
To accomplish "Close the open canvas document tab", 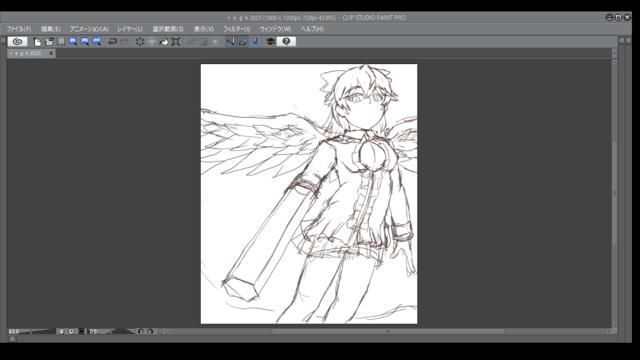I will pyautogui.click(x=51, y=53).
